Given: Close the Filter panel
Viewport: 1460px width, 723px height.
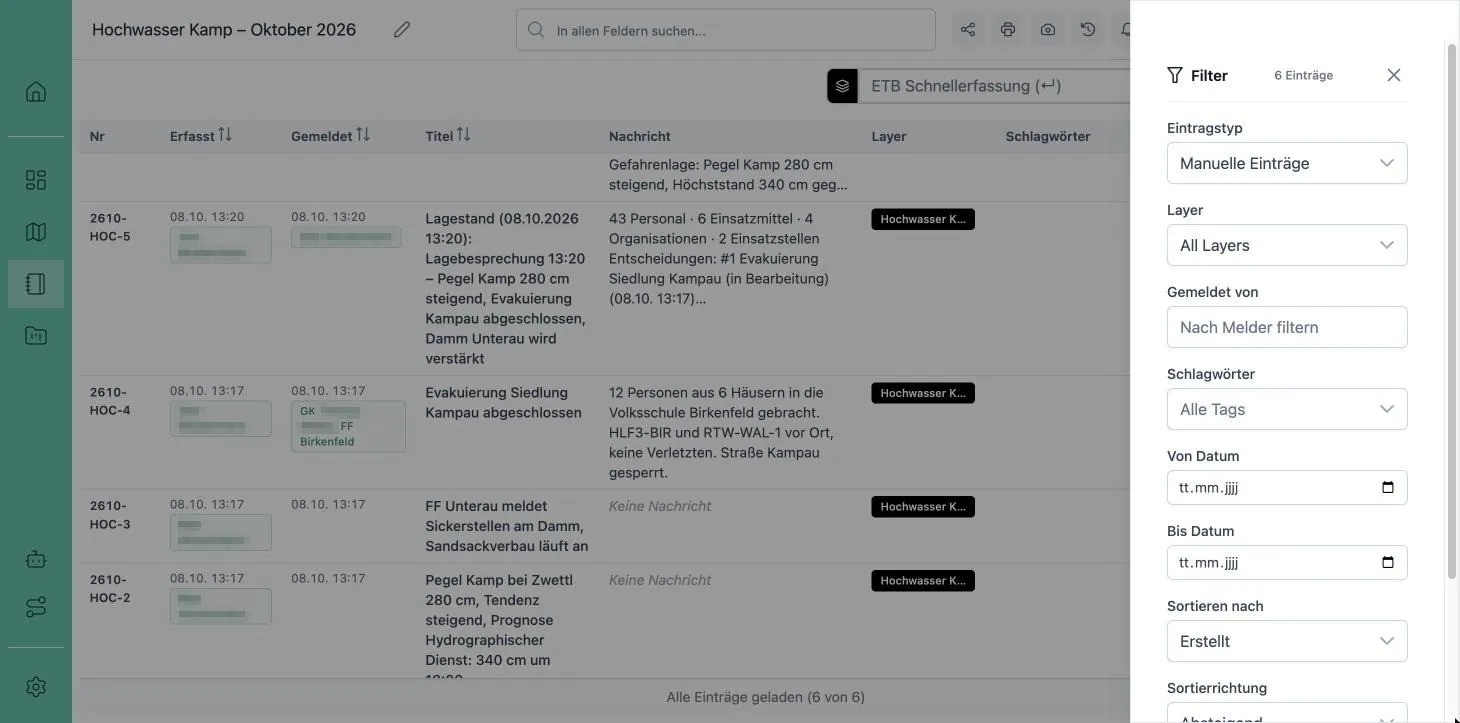Looking at the screenshot, I should 1394,75.
